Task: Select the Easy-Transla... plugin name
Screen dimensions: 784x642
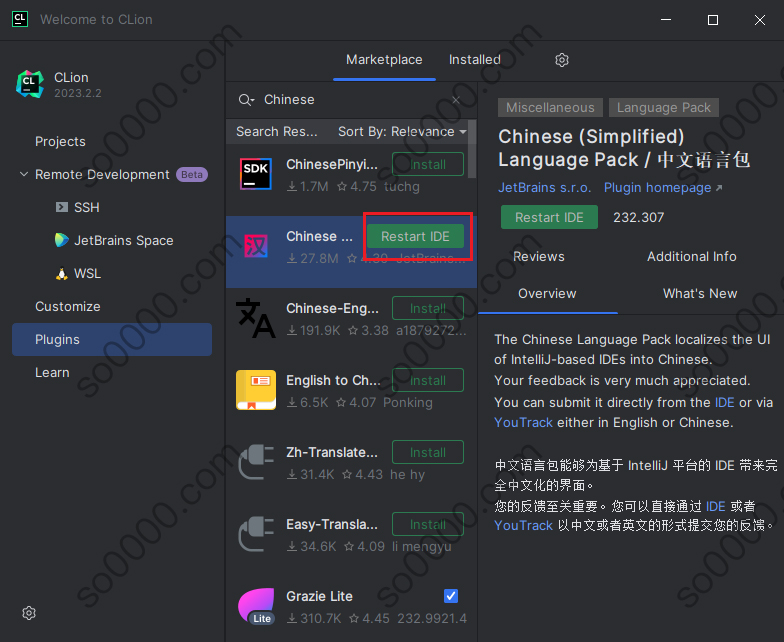Action: point(332,524)
